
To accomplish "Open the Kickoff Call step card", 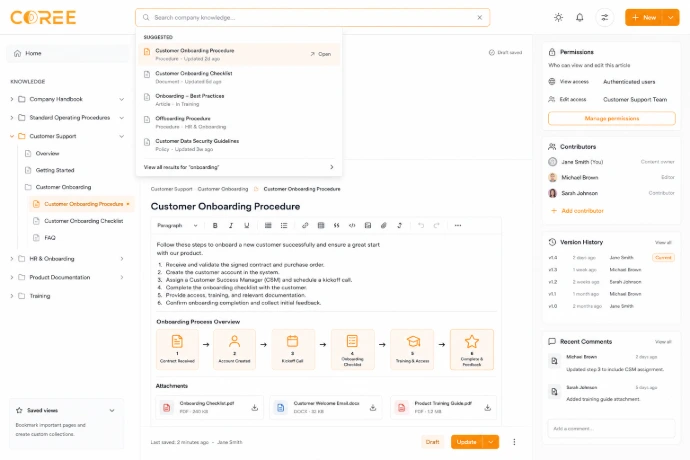I will point(293,349).
